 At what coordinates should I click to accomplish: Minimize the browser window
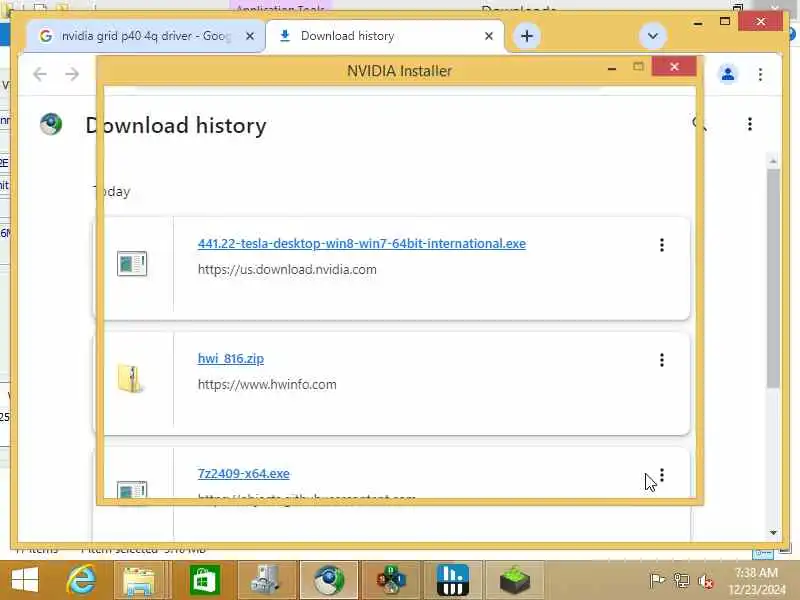[x=698, y=23]
